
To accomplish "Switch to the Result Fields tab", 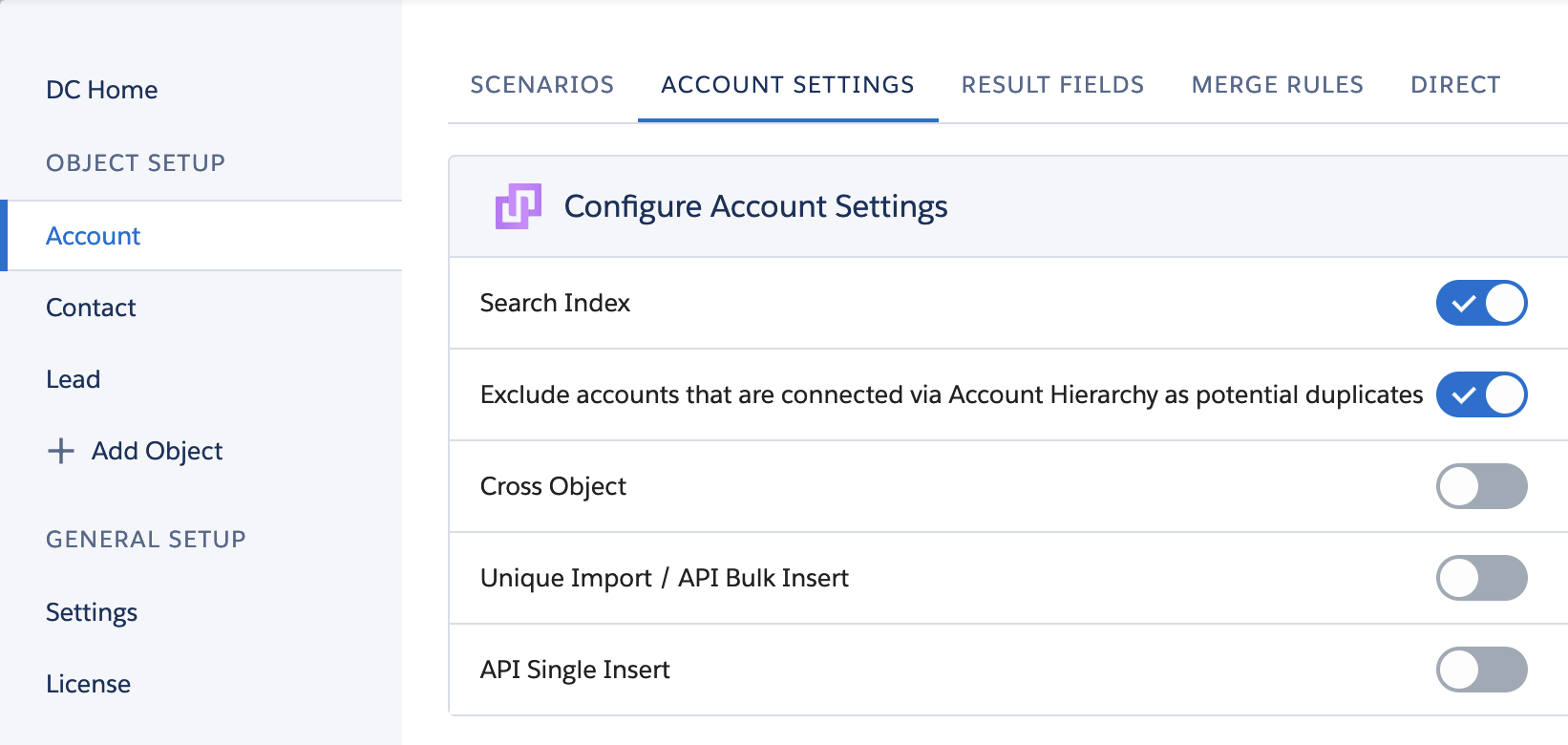I will coord(1052,85).
